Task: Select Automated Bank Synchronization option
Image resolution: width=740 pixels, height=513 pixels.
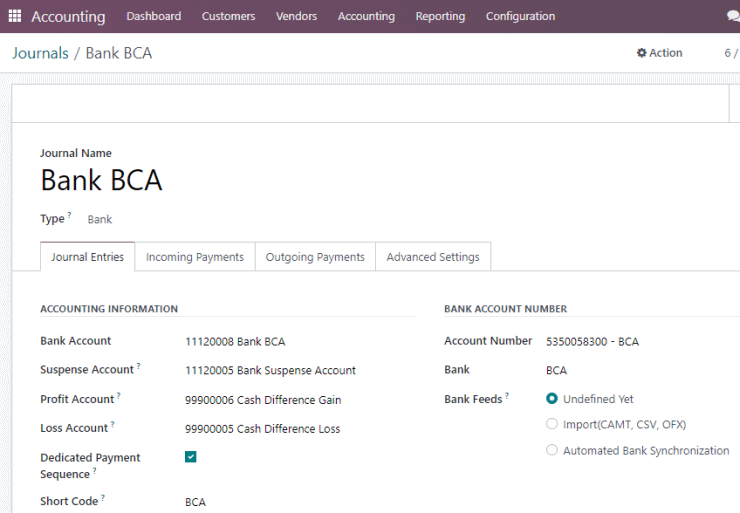Action: (552, 450)
